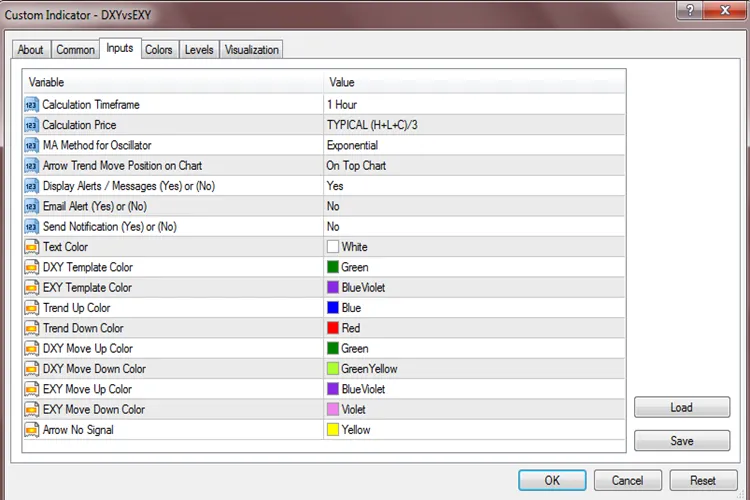Image resolution: width=750 pixels, height=500 pixels.
Task: Click the Calculation Timeframe variable icon
Action: [x=31, y=105]
